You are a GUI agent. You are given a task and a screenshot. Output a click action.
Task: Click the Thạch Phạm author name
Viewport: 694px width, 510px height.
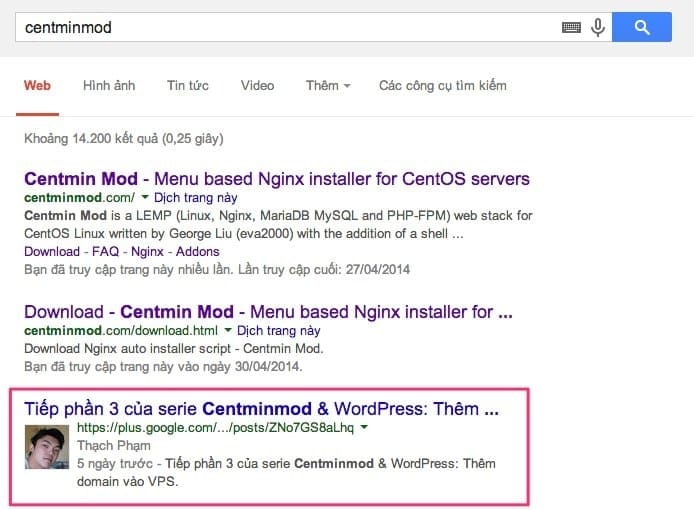pyautogui.click(x=114, y=445)
